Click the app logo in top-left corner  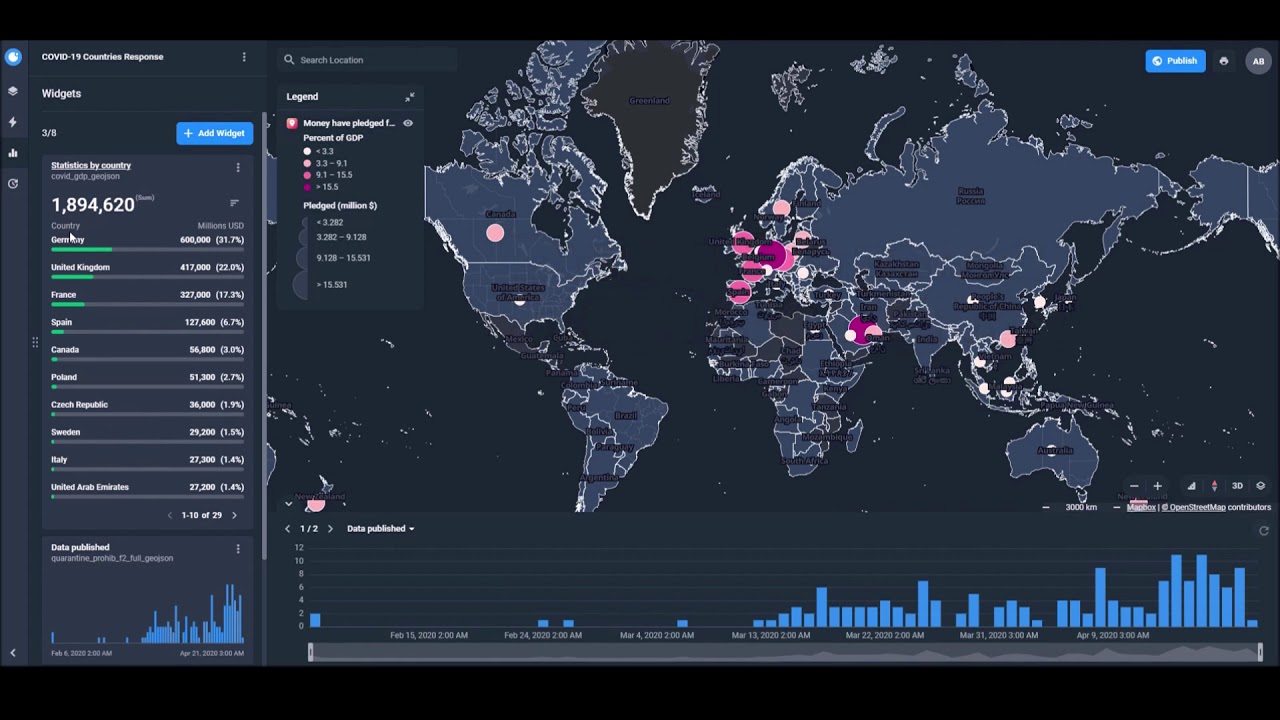click(13, 57)
